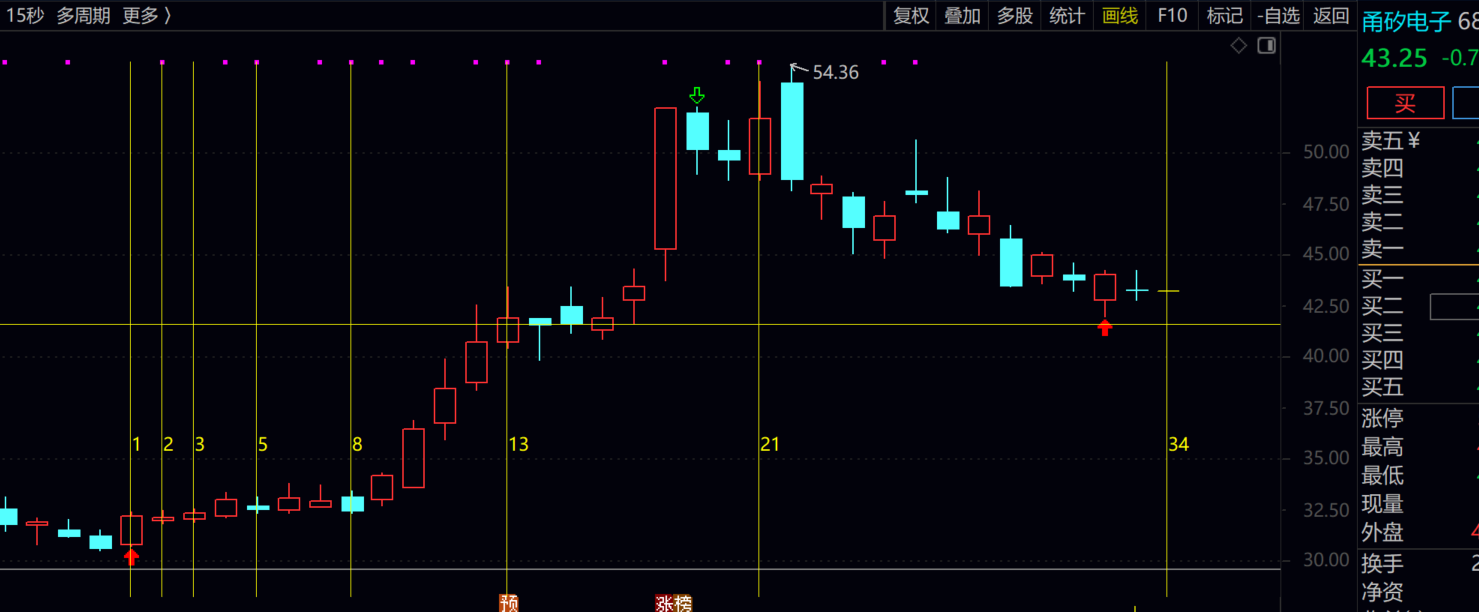Remove stock via -自选 button

(x=1278, y=15)
